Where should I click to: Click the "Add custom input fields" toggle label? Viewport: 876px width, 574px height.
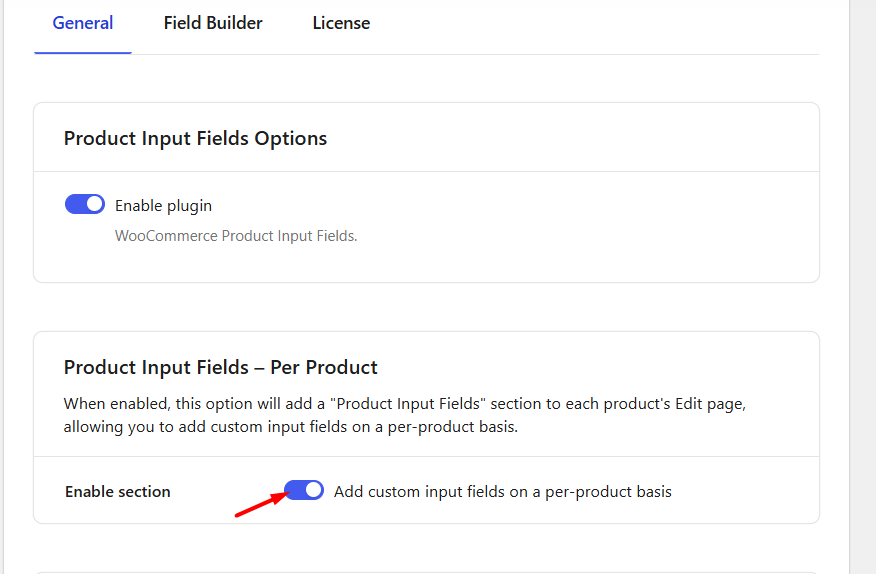pyautogui.click(x=502, y=491)
